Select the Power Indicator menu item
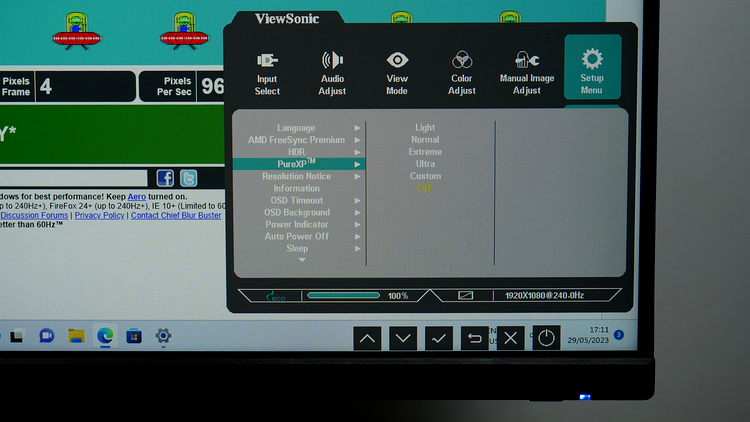 [x=297, y=224]
